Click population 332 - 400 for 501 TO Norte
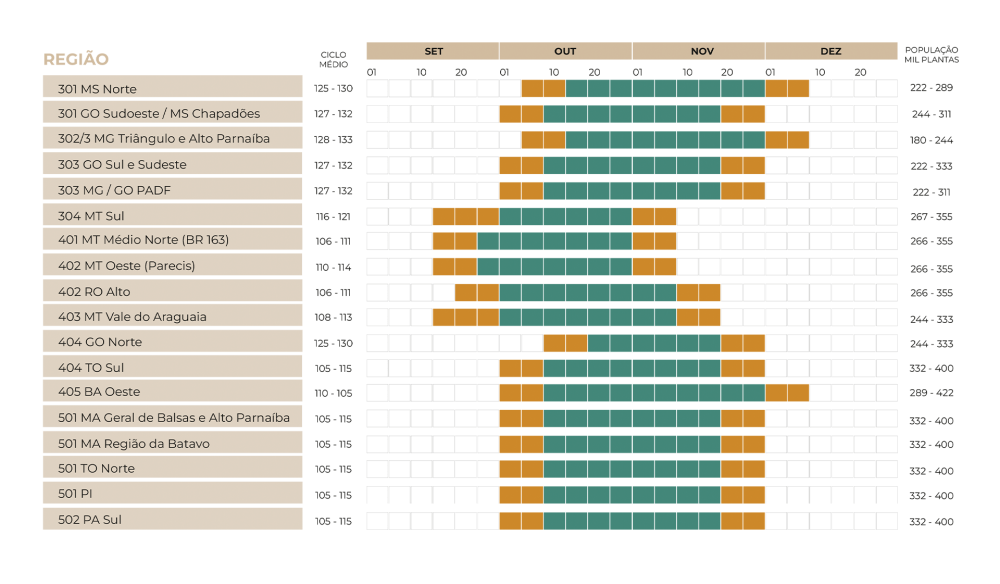The width and height of the screenshot is (1000, 584). click(x=932, y=471)
